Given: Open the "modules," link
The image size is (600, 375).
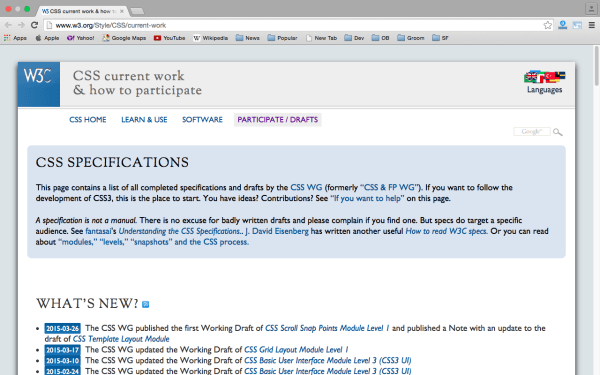Looking at the screenshot, I should tap(77, 242).
